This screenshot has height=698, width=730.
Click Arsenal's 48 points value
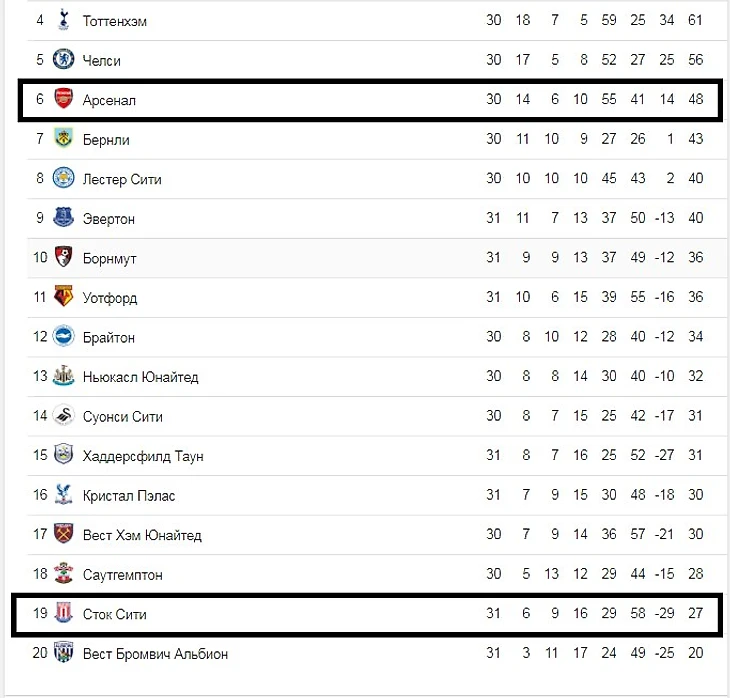pos(696,100)
